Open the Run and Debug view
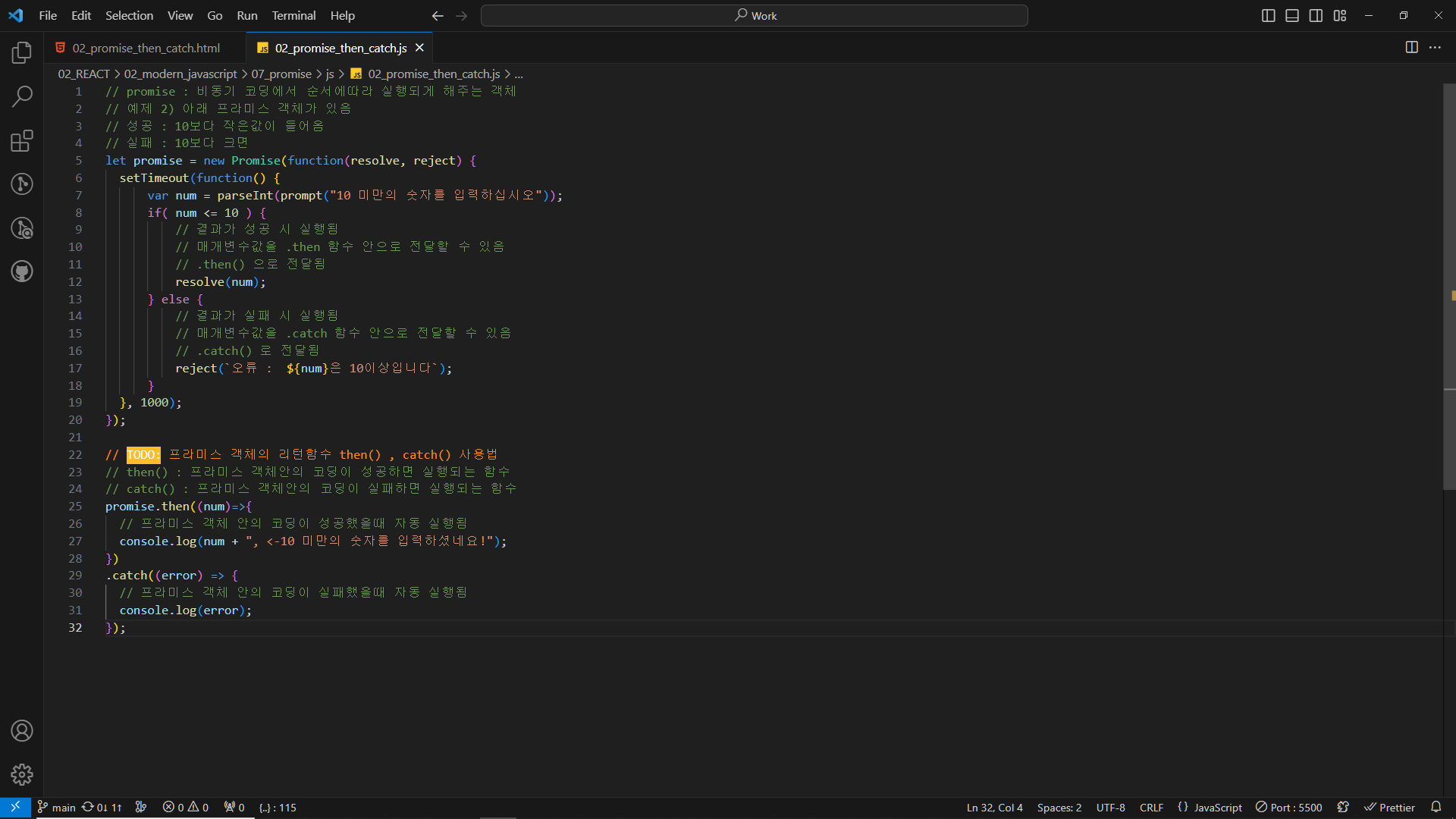Screen dimensions: 1456x819 pos(22,228)
